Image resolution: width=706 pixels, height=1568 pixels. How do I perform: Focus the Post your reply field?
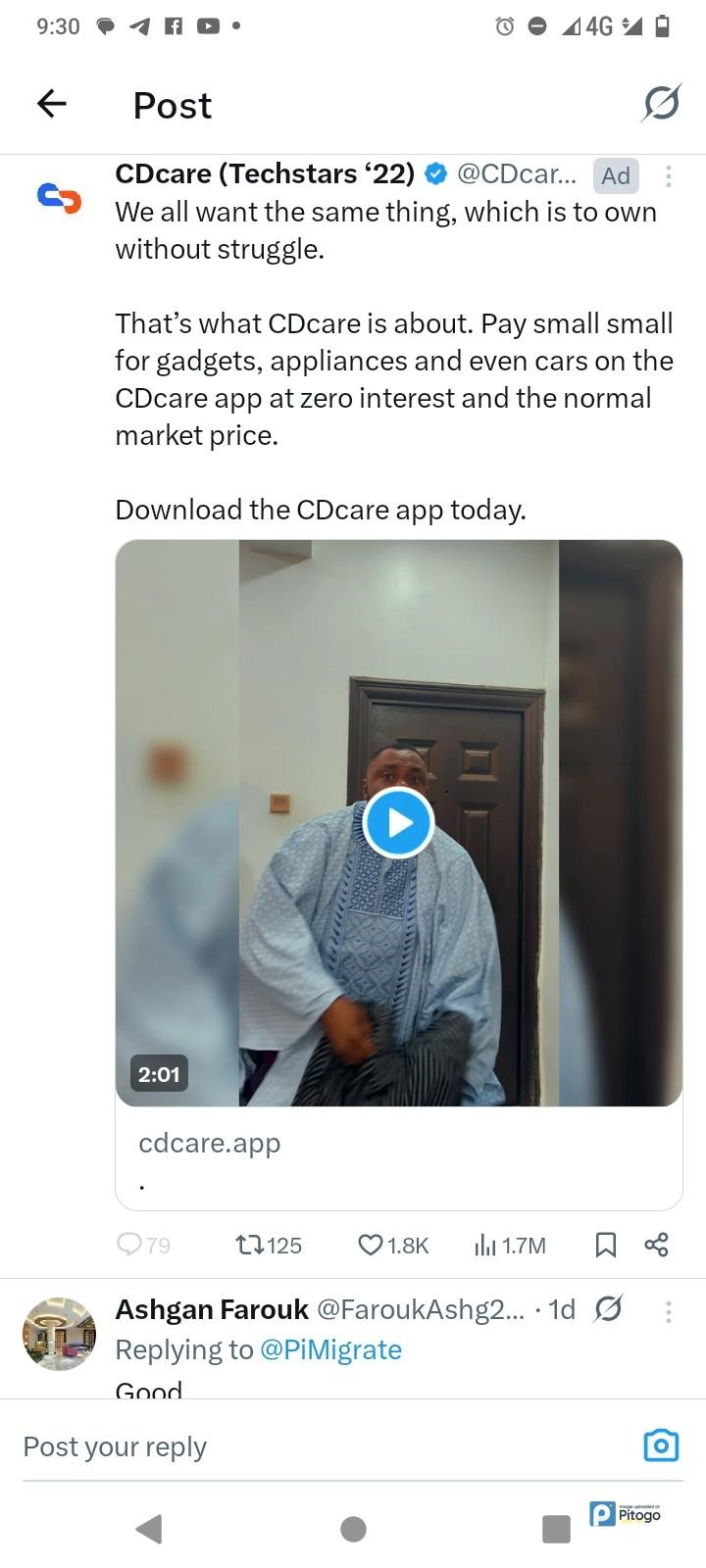294,1446
